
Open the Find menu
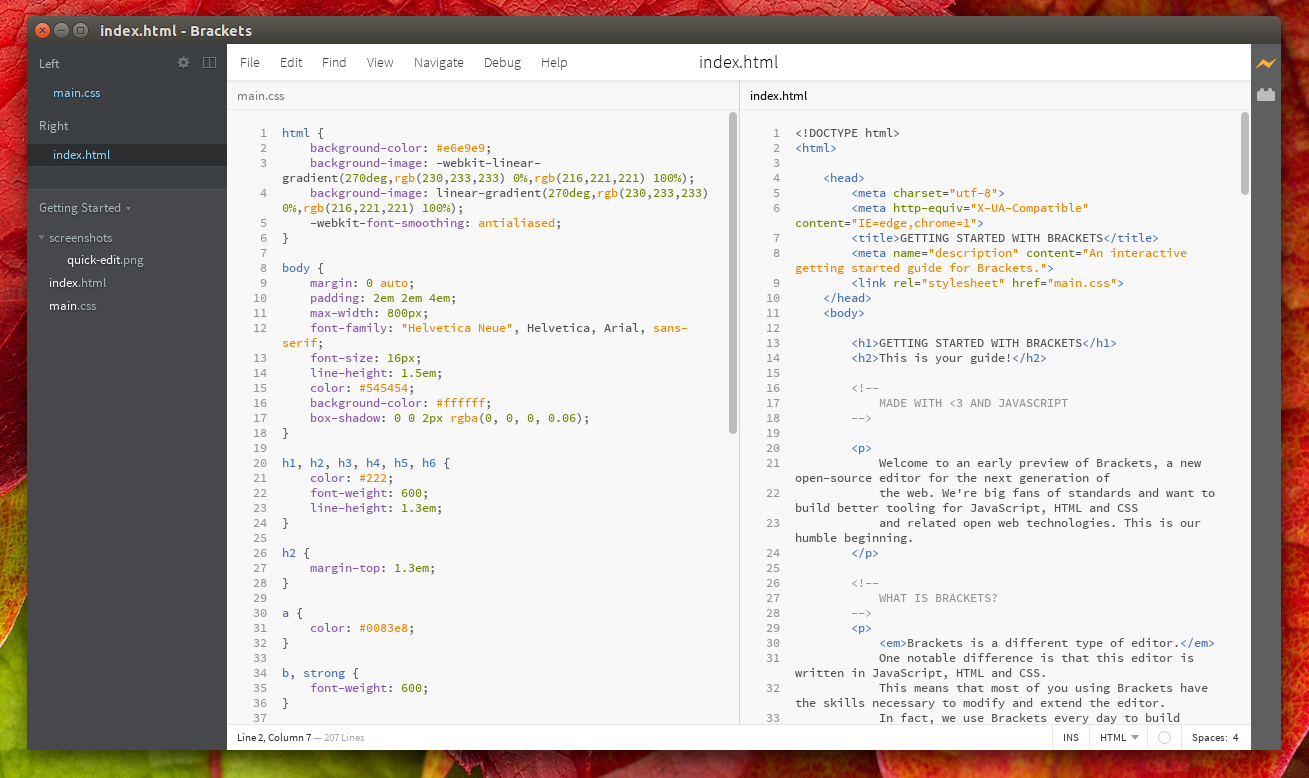click(x=334, y=62)
